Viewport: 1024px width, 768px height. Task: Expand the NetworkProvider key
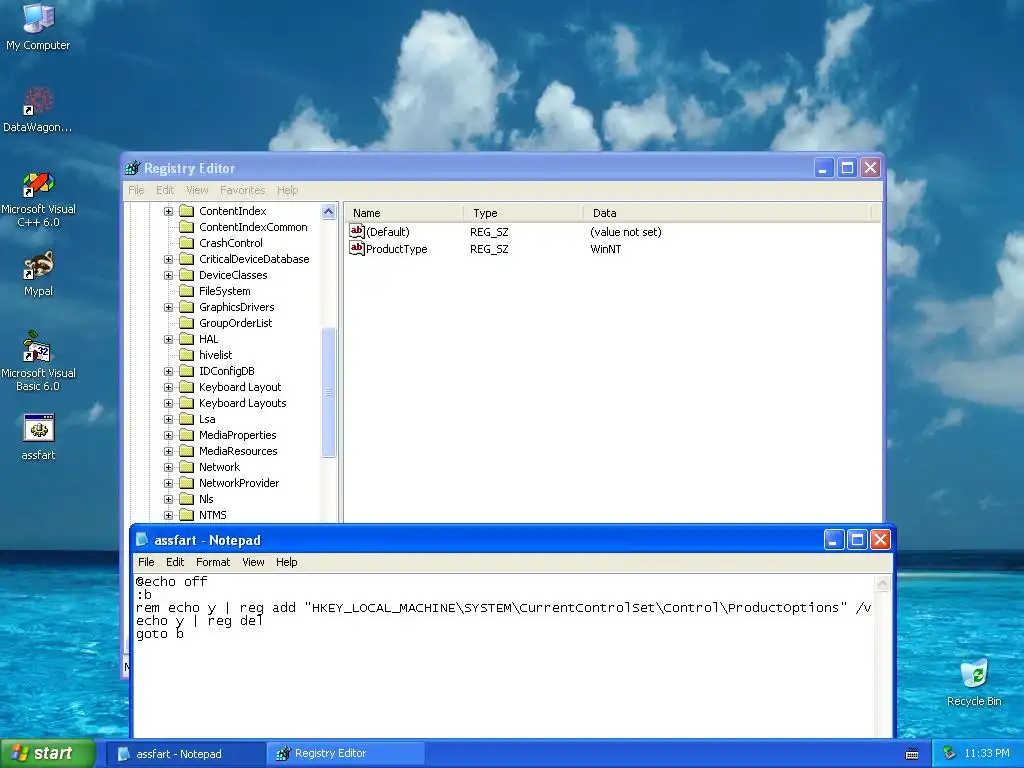click(168, 483)
